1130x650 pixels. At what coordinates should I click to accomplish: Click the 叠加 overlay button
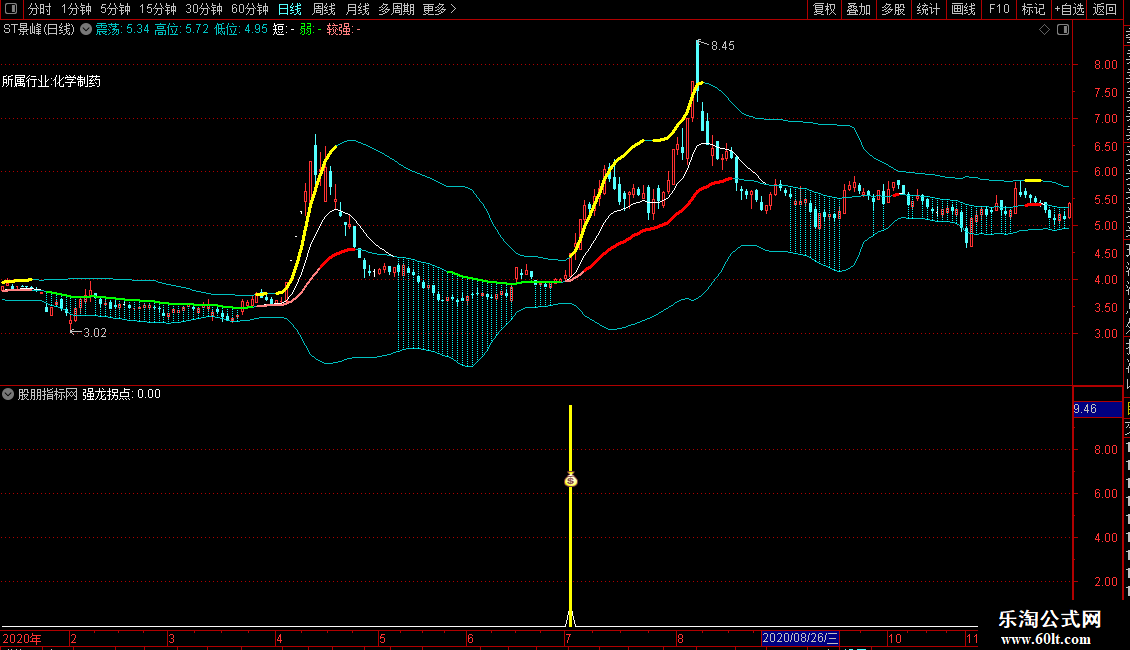[858, 9]
